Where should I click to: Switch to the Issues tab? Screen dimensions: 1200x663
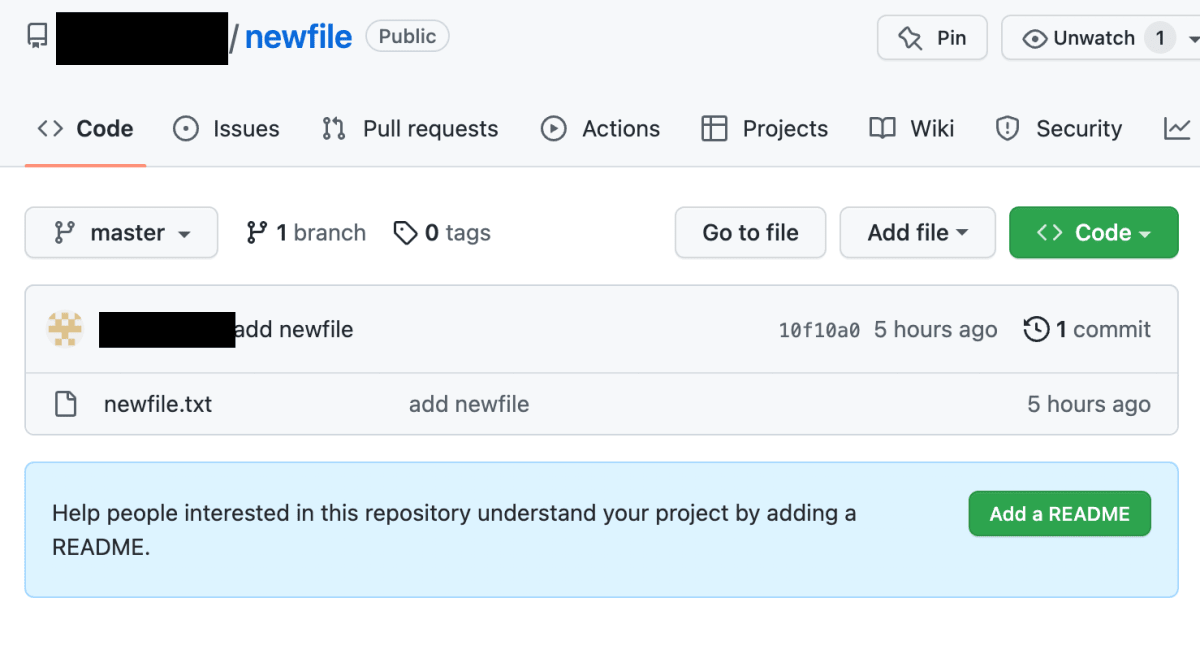(227, 129)
